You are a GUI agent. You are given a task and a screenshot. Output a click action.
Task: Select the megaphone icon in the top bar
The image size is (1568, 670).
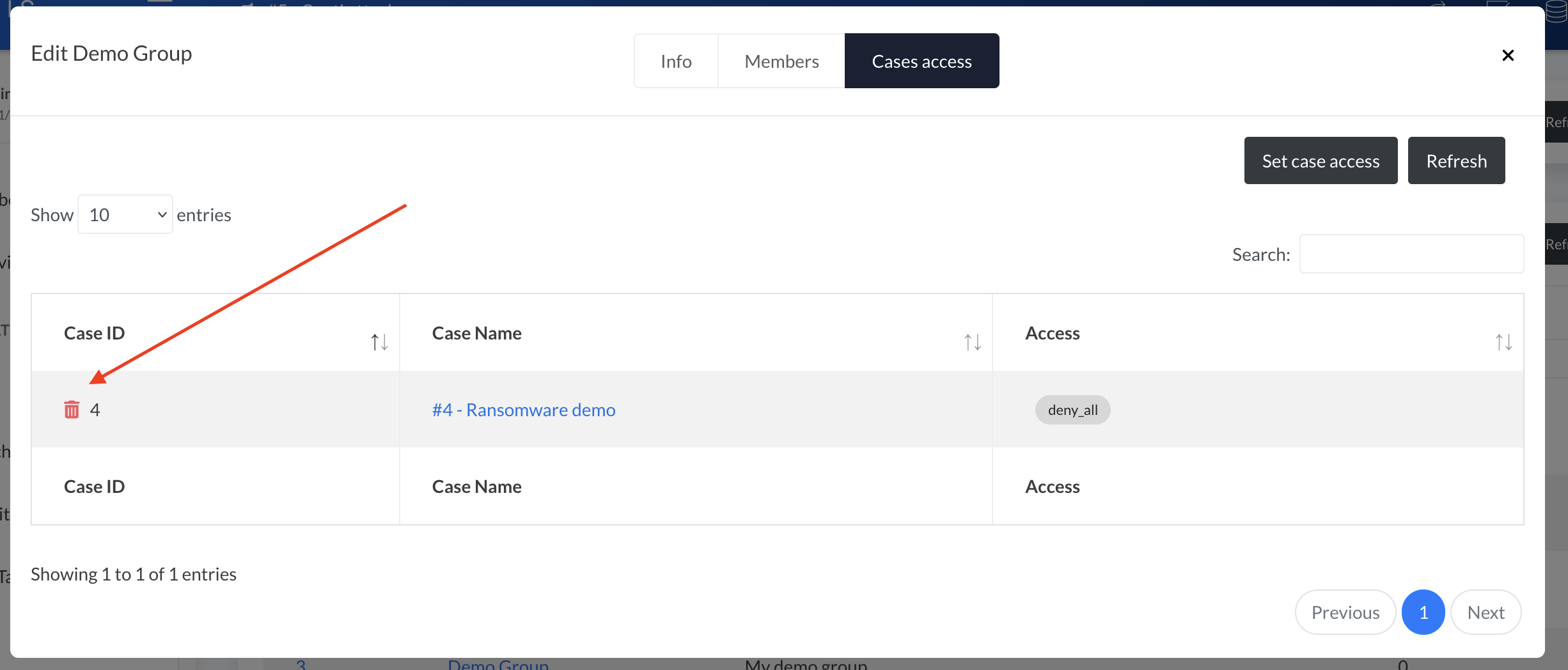pyautogui.click(x=249, y=6)
